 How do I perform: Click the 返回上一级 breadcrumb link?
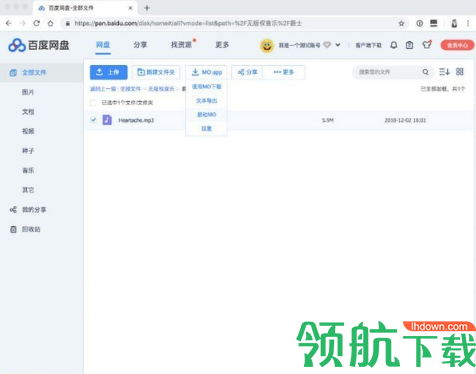103,89
